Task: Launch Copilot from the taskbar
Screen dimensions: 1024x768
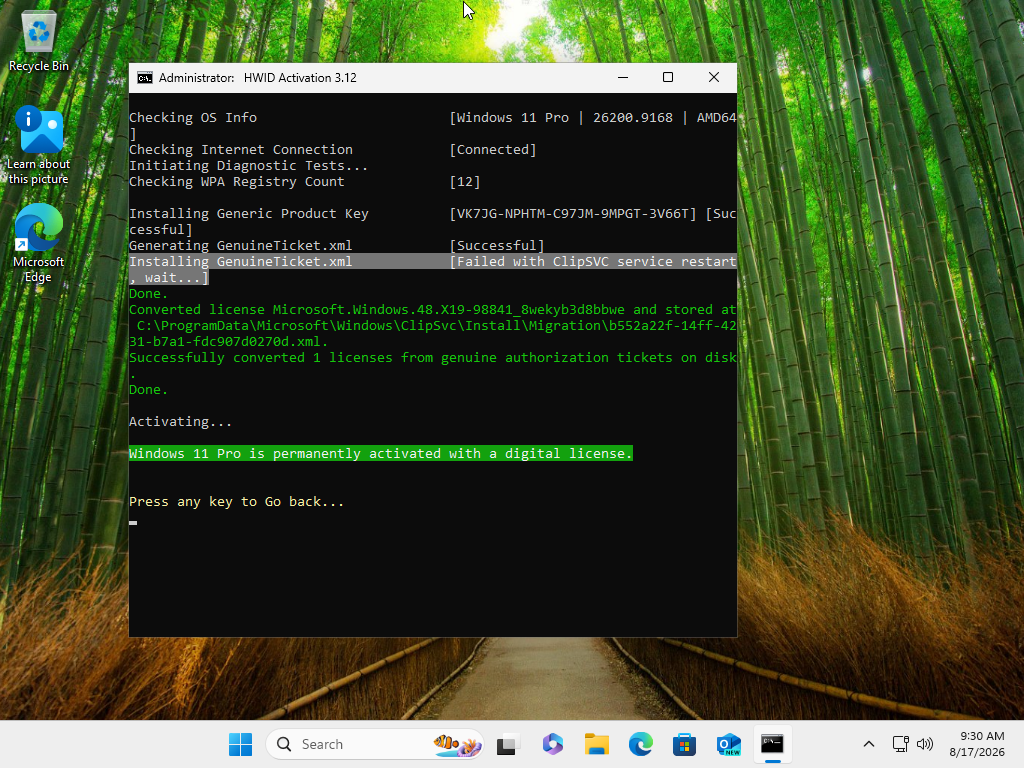Action: coord(552,744)
